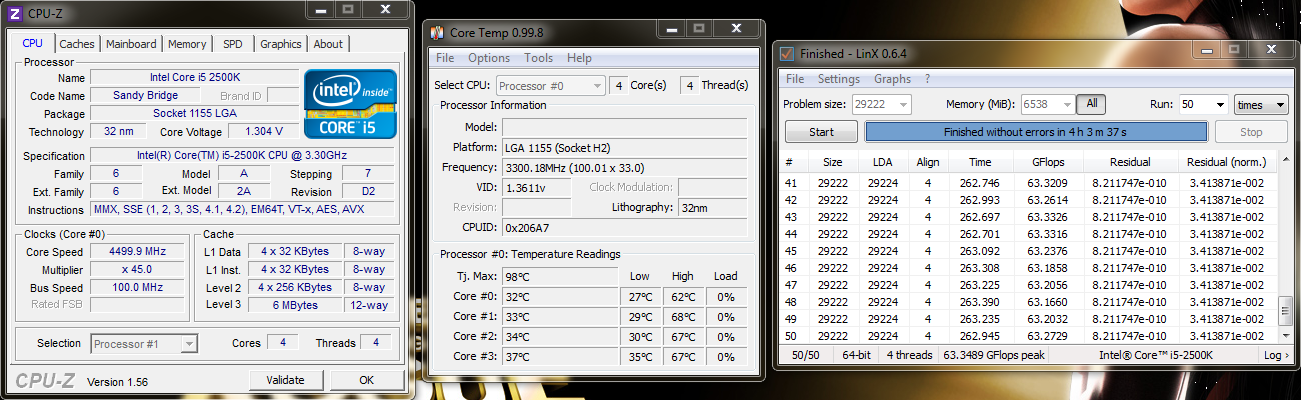Click the GFlops column header in LinX
This screenshot has width=1301, height=400.
(x=1046, y=162)
